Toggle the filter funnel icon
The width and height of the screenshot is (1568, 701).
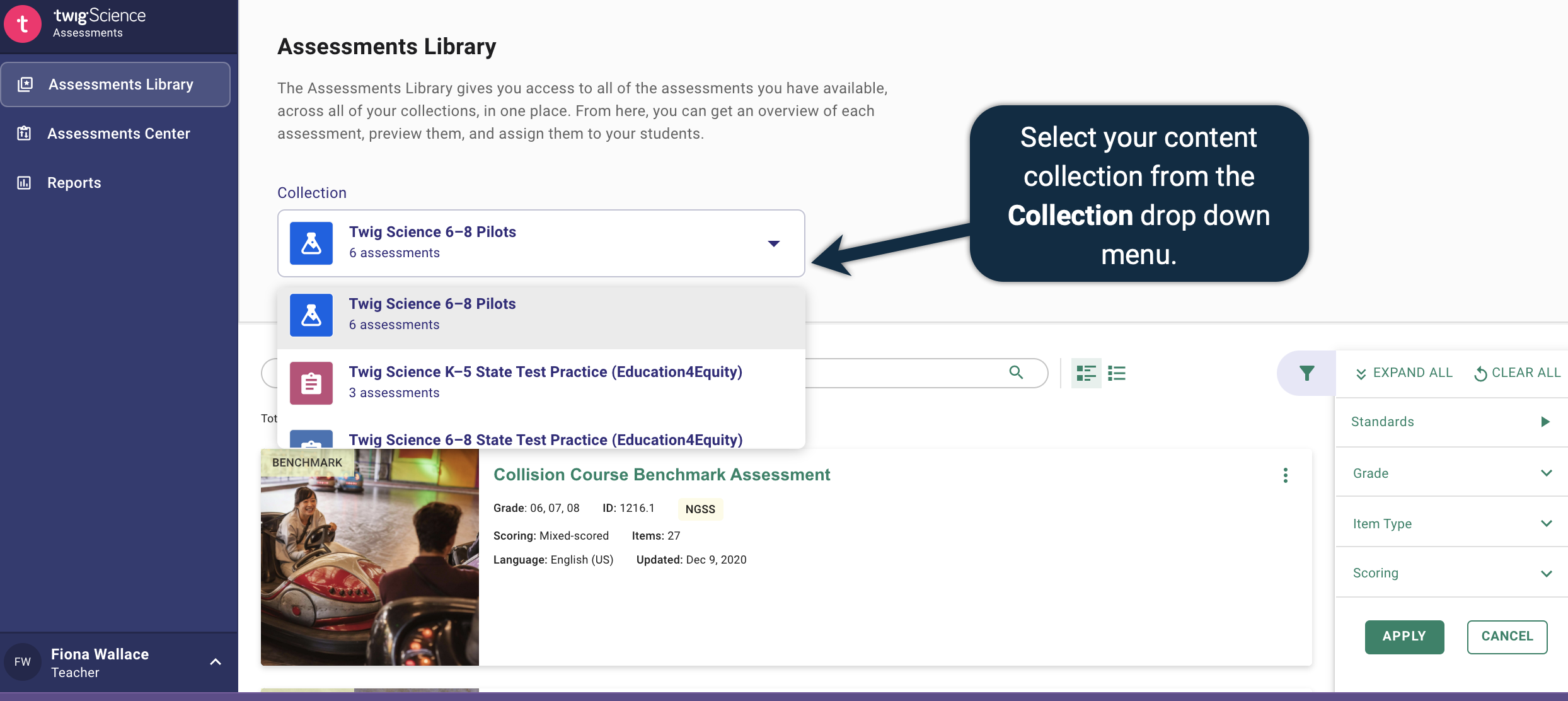tap(1306, 373)
